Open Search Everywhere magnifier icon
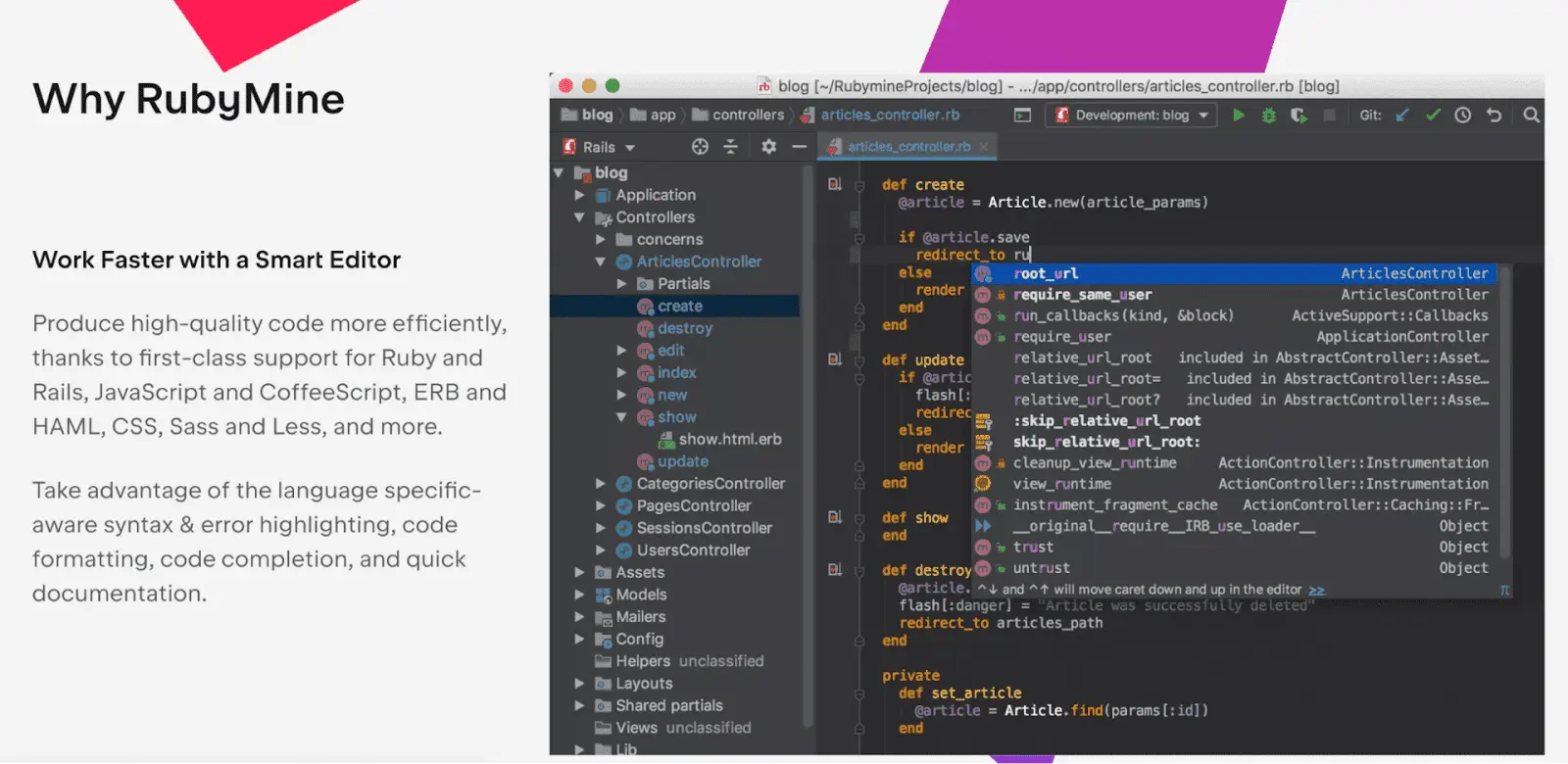Screen dimensions: 1568x764 1531,116
